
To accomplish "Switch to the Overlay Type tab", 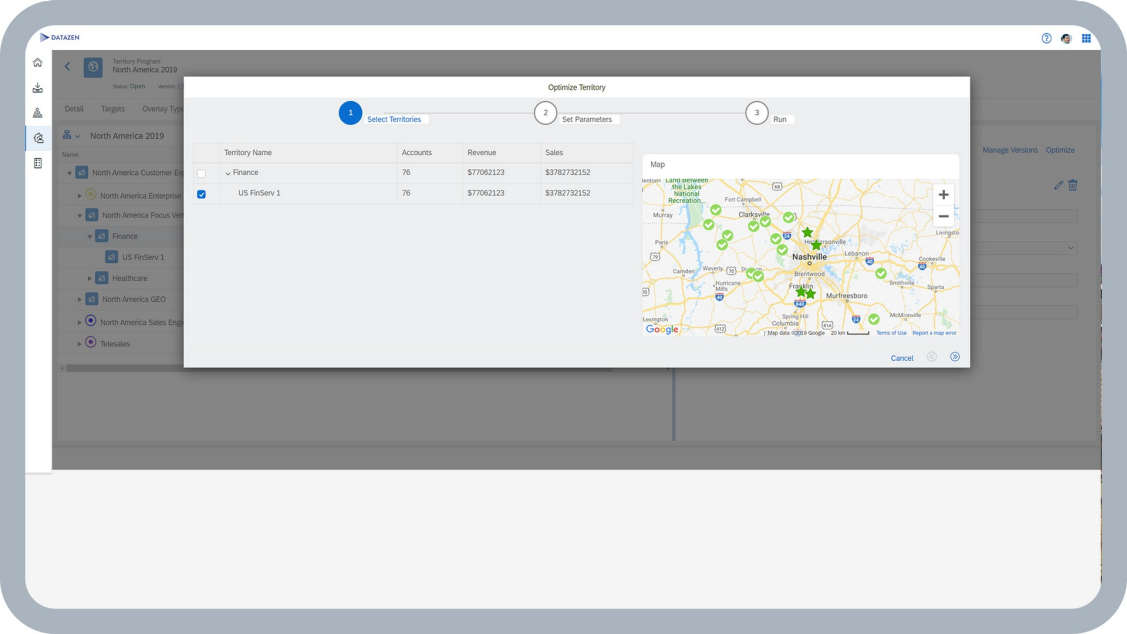I will pyautogui.click(x=162, y=109).
